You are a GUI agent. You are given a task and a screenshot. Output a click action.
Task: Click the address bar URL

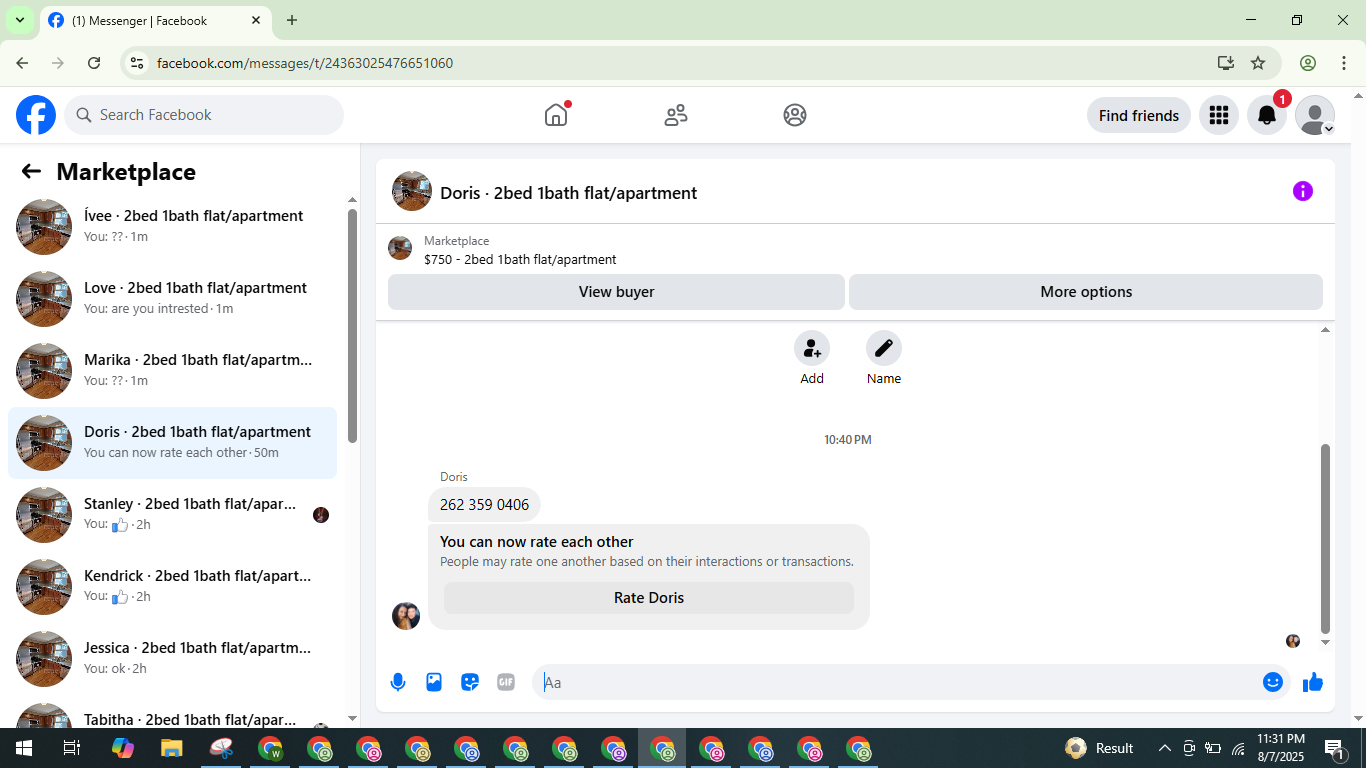point(305,63)
